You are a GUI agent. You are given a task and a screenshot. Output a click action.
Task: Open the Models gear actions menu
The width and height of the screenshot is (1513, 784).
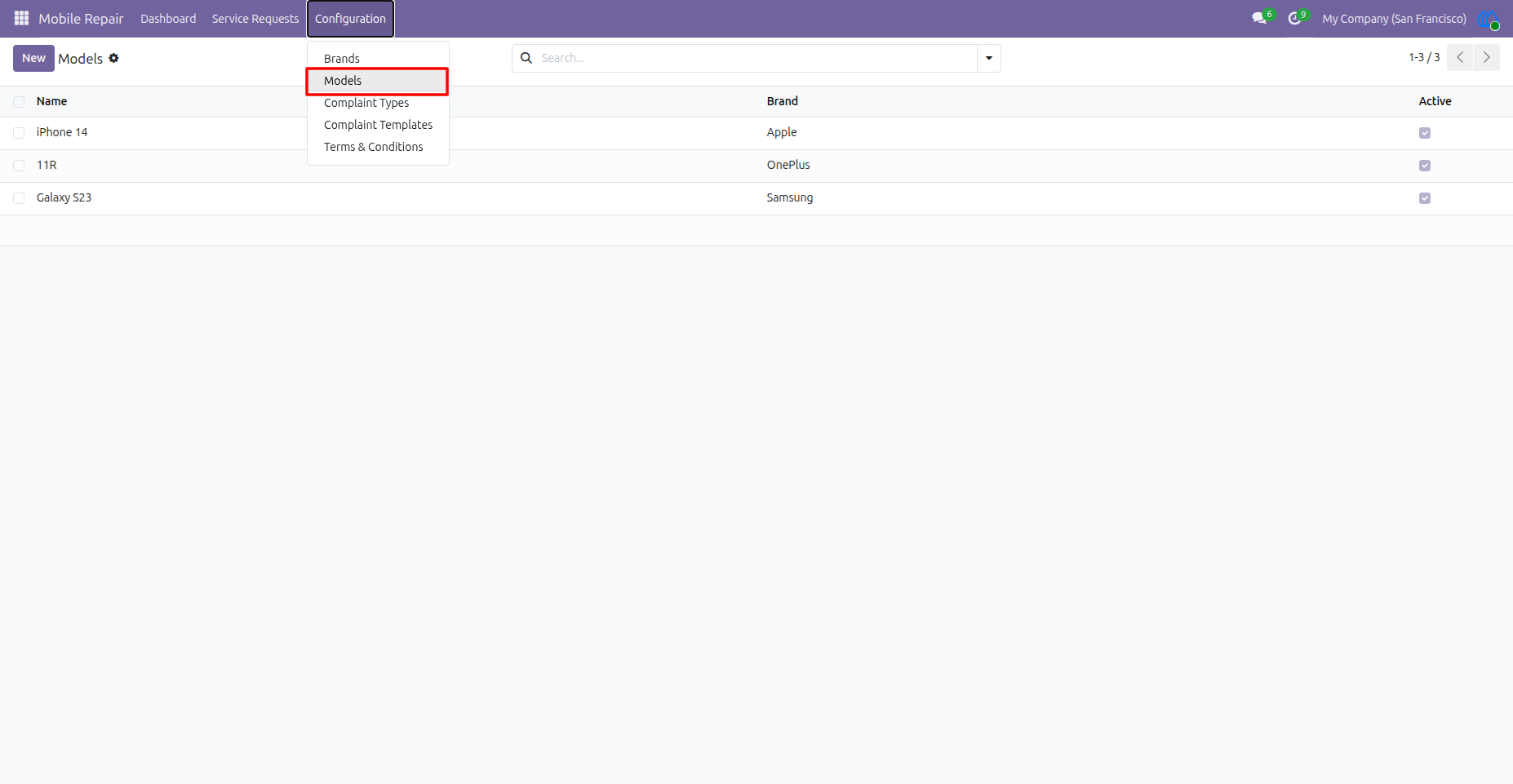coord(114,58)
